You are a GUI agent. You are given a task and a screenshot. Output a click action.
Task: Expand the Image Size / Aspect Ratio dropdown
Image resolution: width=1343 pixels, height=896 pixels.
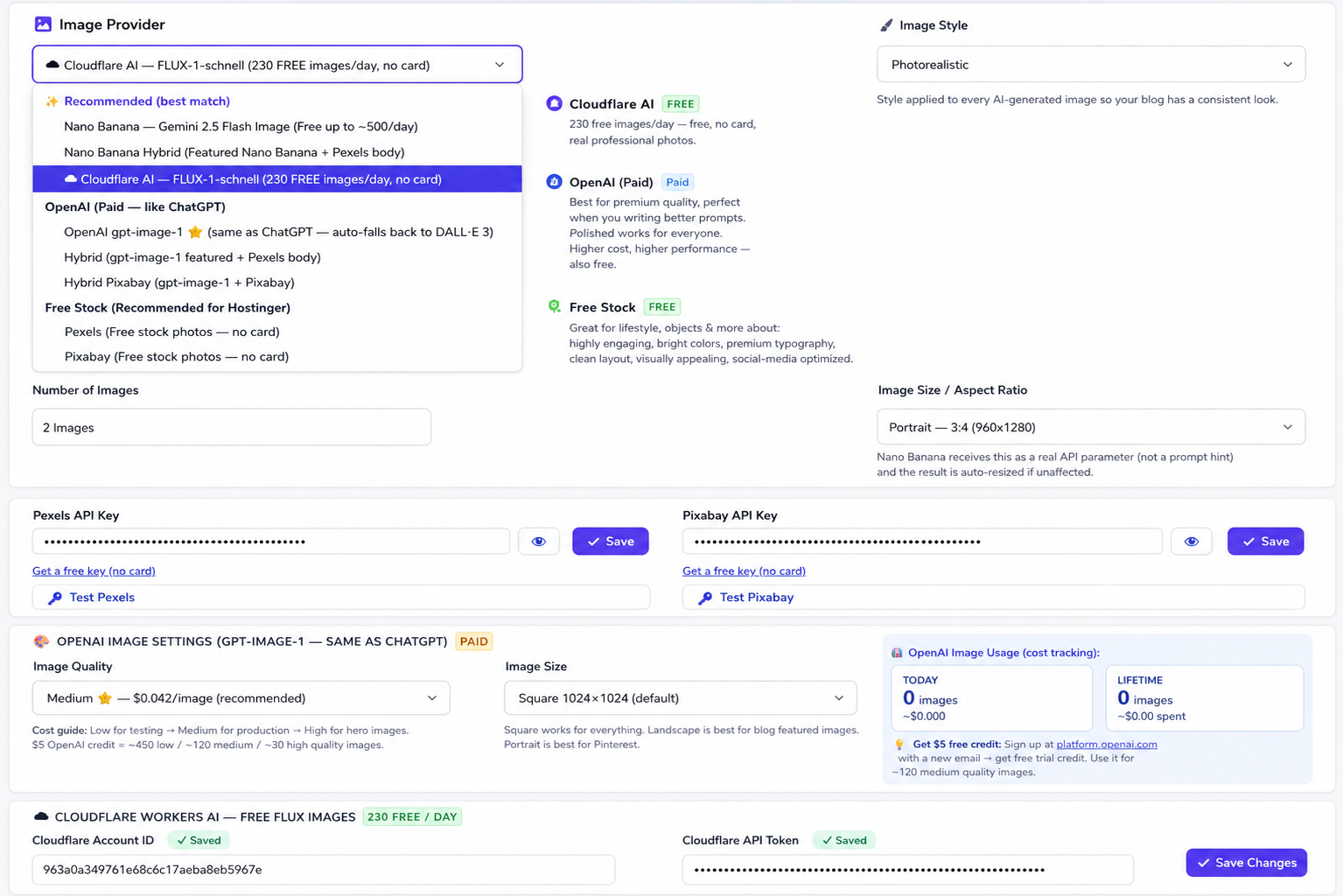tap(1091, 427)
